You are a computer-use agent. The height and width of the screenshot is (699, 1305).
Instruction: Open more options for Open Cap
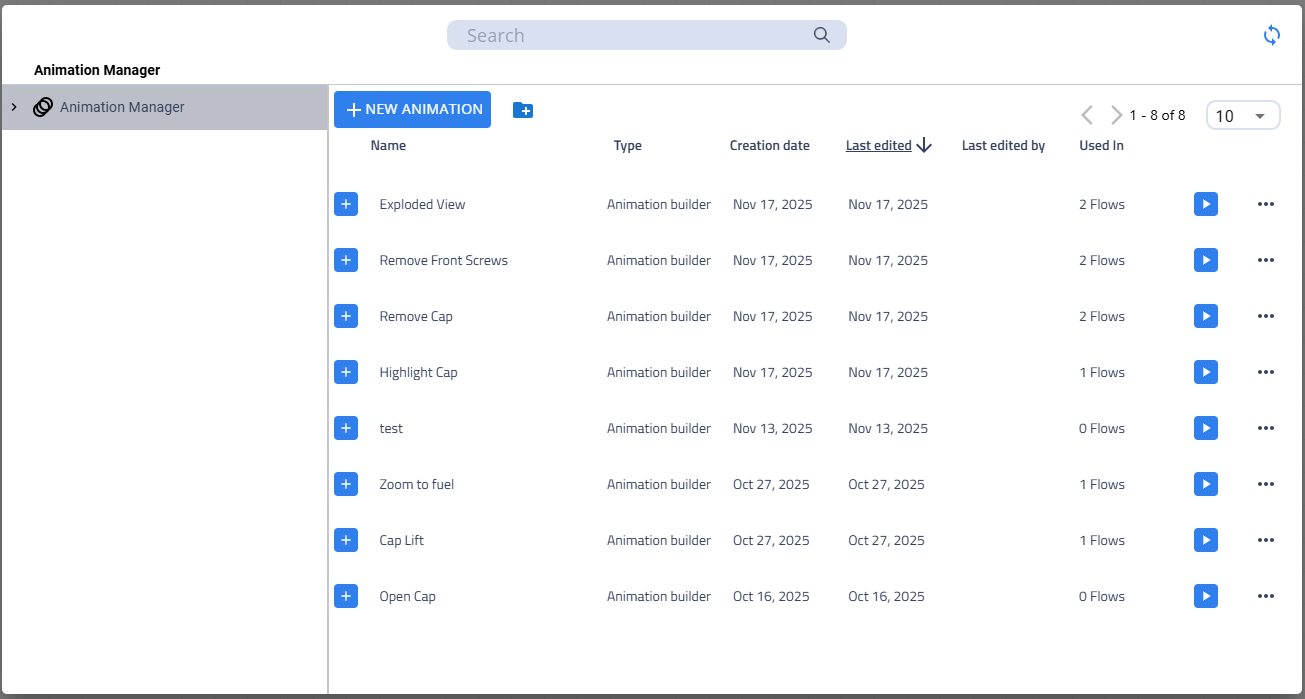(1265, 596)
